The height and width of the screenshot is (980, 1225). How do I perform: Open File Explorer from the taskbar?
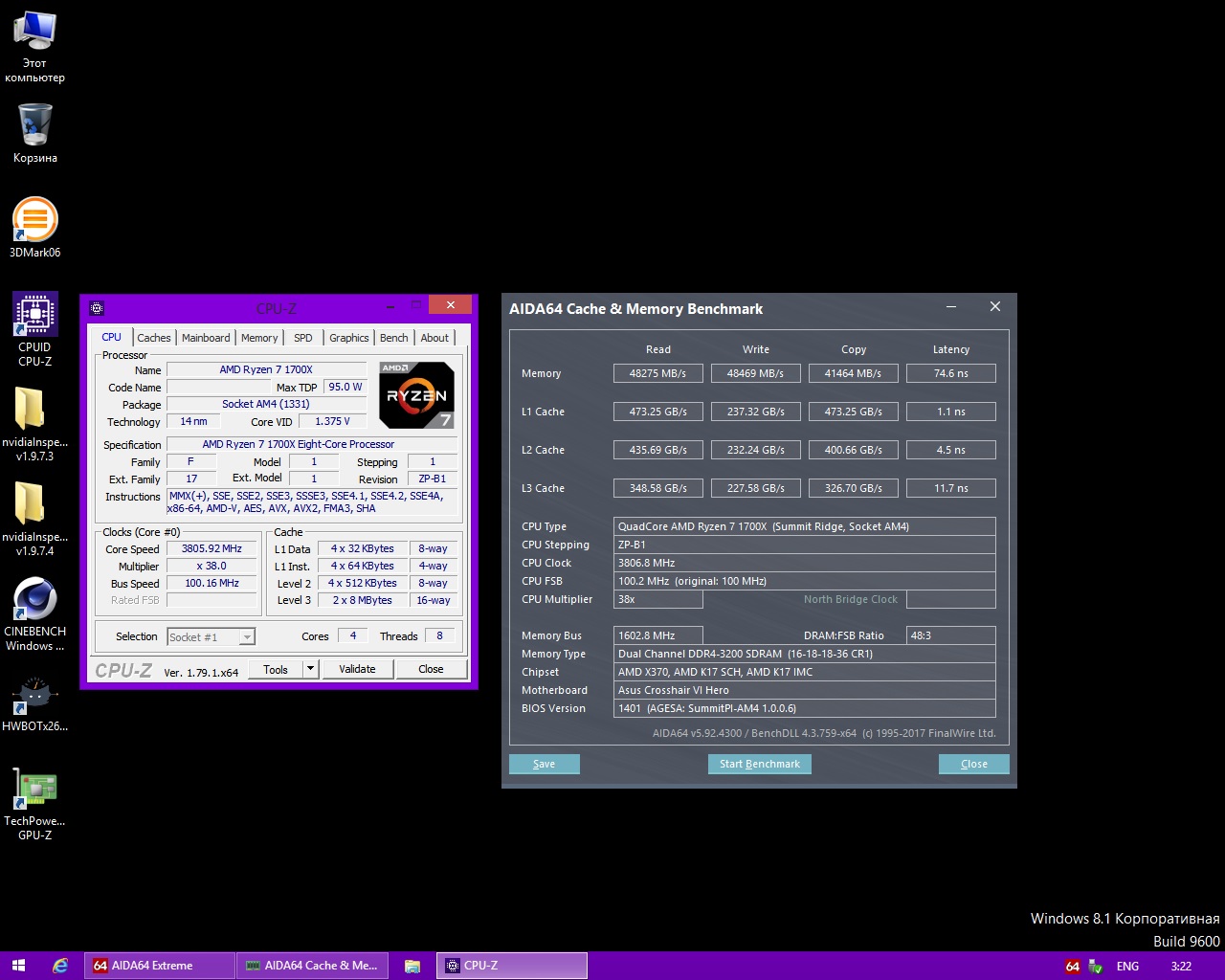pos(412,966)
